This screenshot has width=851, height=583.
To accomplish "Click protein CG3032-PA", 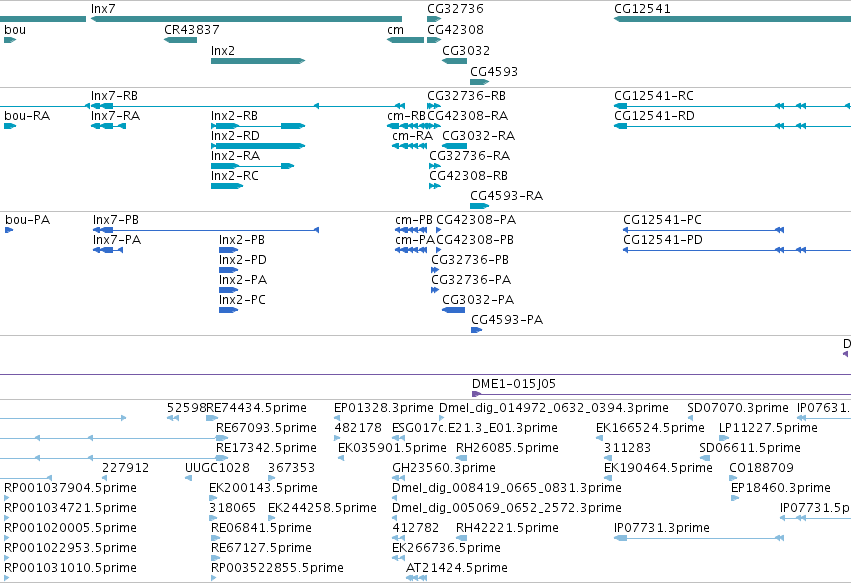I will coord(453,310).
